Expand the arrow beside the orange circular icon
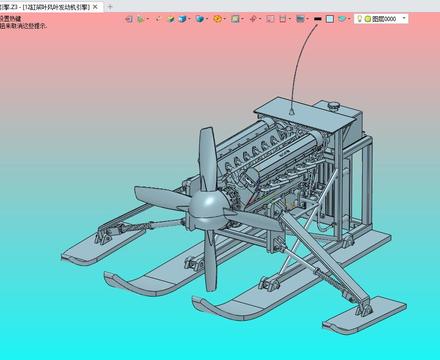This screenshot has height=360, width=440. click(x=224, y=19)
